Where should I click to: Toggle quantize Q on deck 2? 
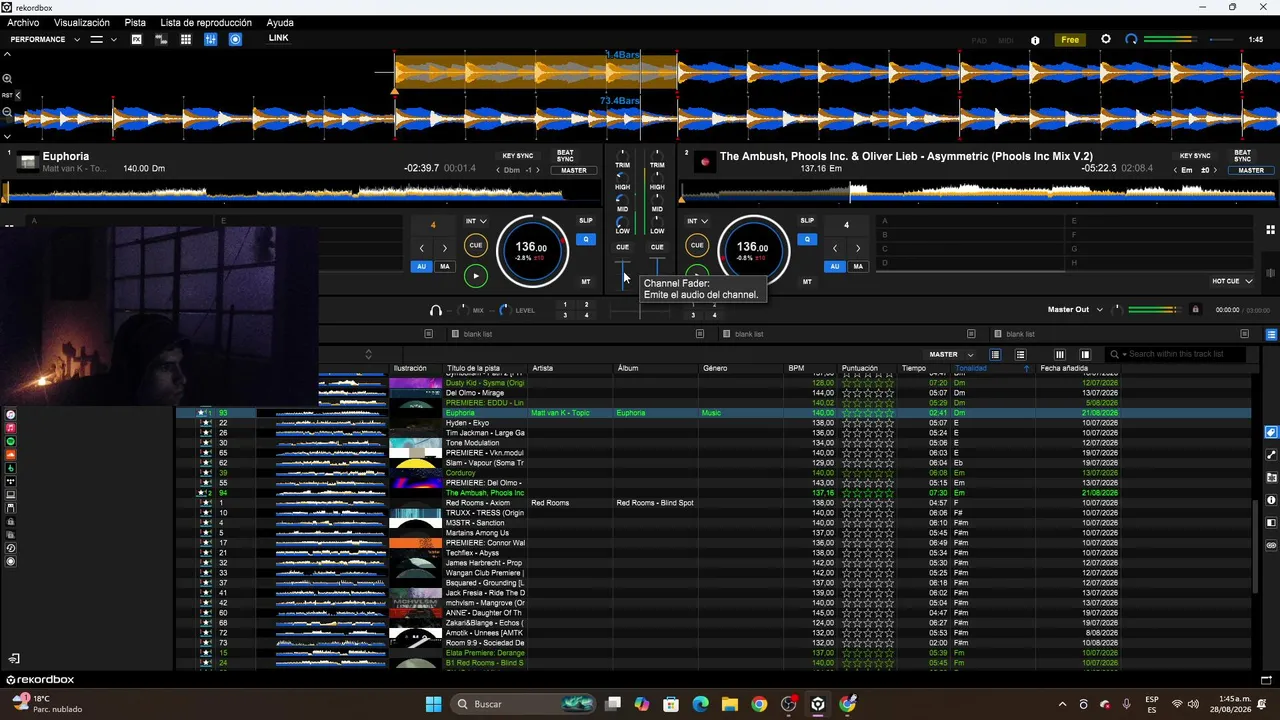[807, 239]
